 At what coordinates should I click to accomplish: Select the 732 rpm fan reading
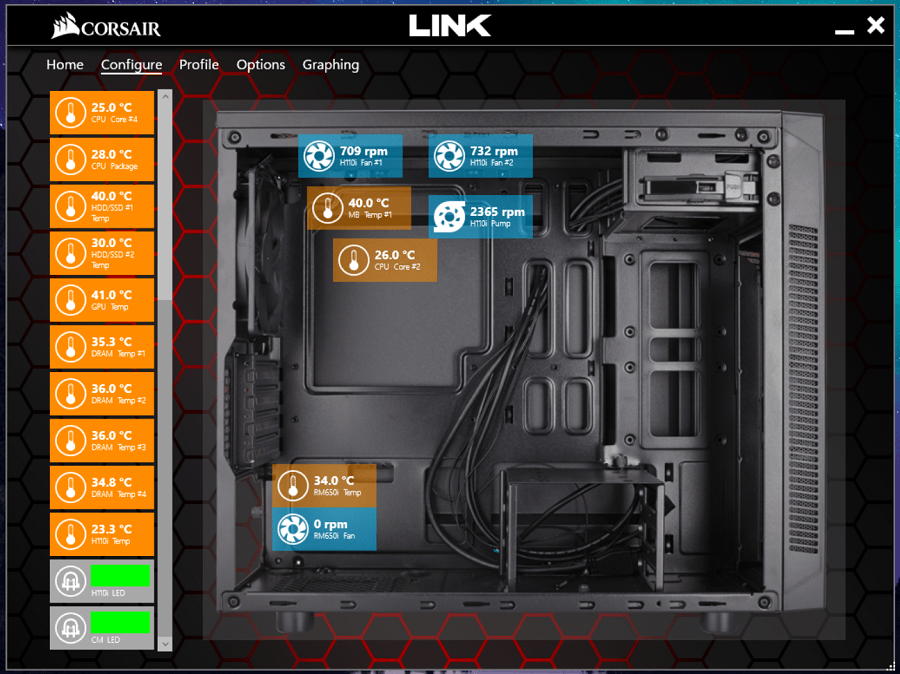coord(494,151)
